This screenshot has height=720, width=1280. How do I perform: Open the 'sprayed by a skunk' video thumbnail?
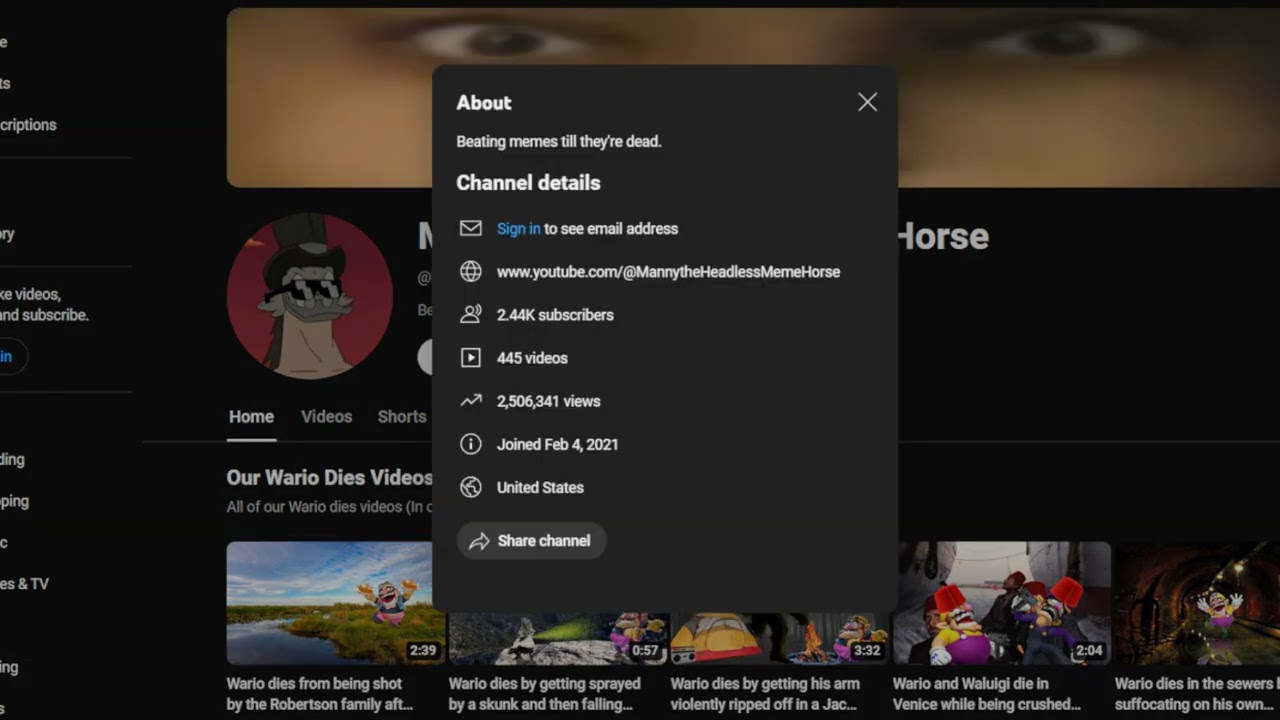[x=558, y=638]
